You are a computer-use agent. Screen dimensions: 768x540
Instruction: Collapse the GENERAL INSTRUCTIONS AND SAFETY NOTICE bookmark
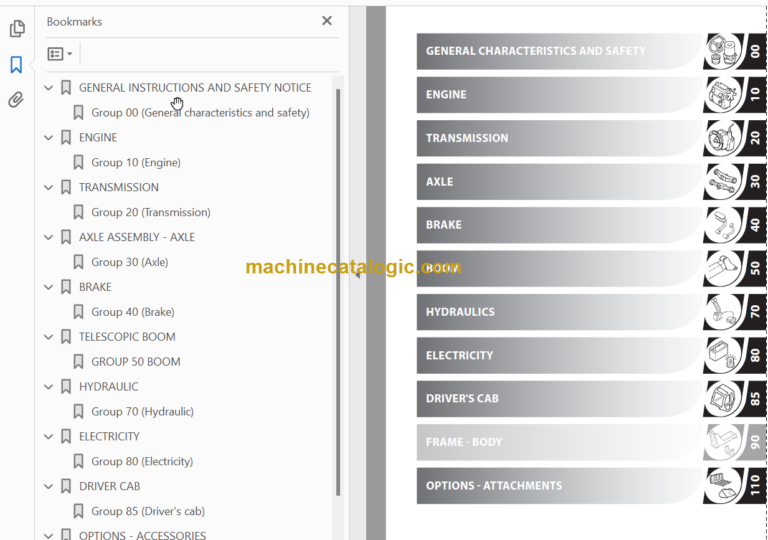point(48,88)
